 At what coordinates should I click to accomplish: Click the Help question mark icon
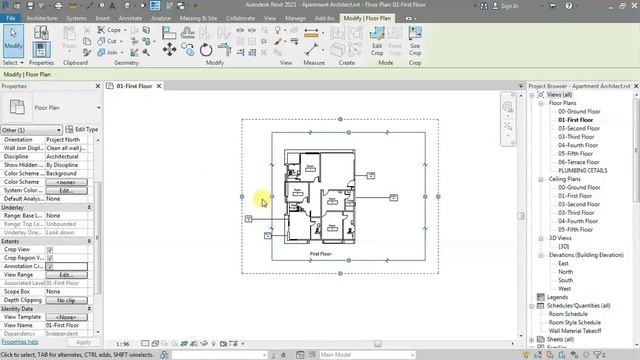coord(569,6)
